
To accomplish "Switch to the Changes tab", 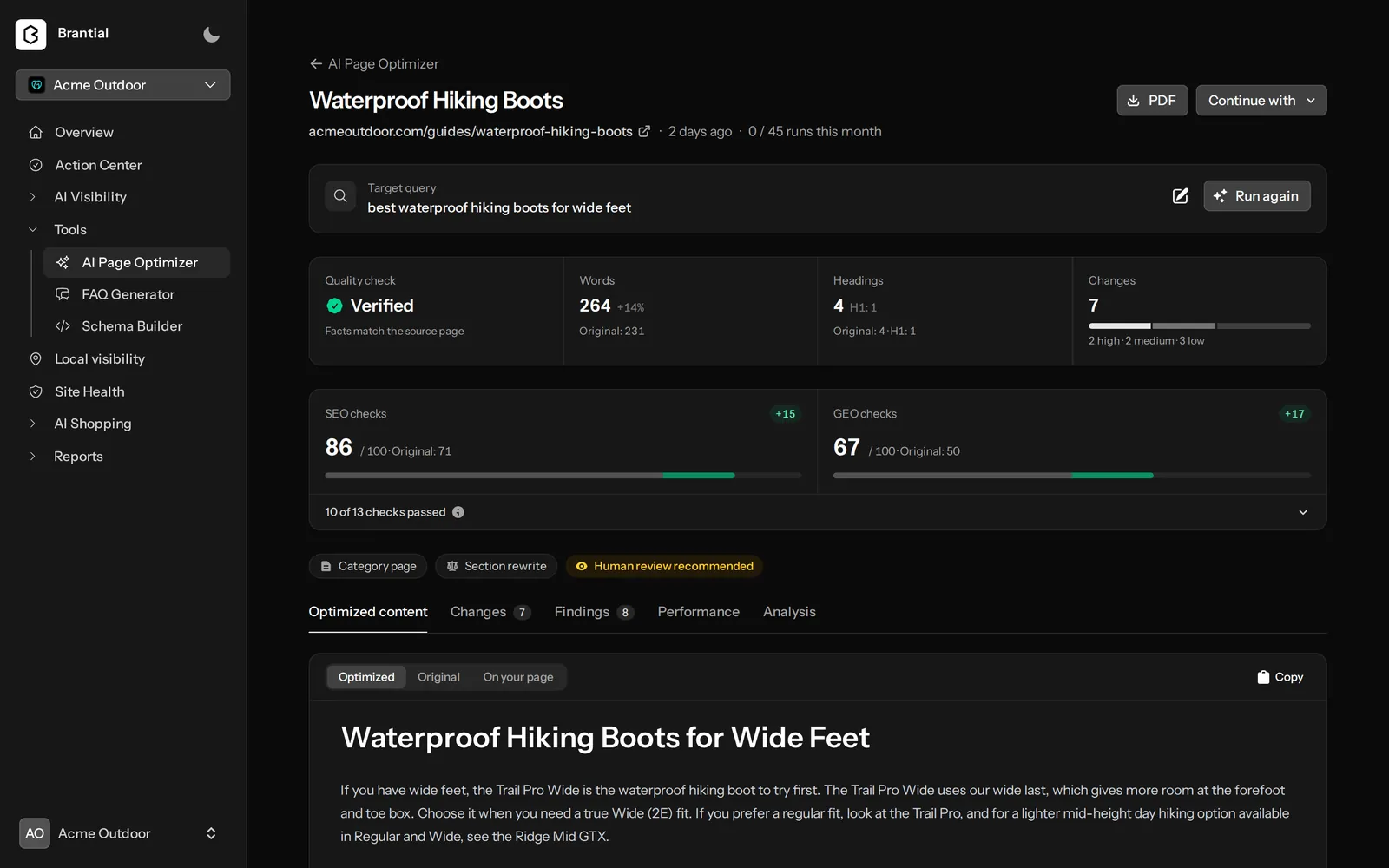I will [x=490, y=612].
